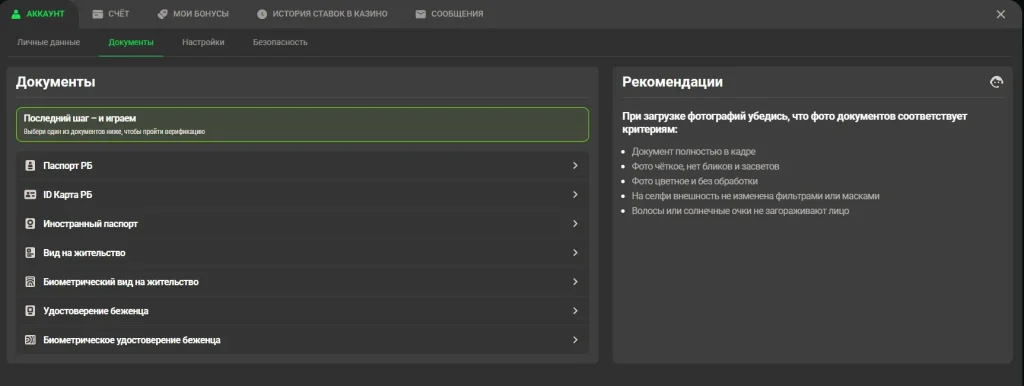Expand Биометрическое удостоверение беженца chevron
The width and height of the screenshot is (1024, 386).
coord(575,340)
